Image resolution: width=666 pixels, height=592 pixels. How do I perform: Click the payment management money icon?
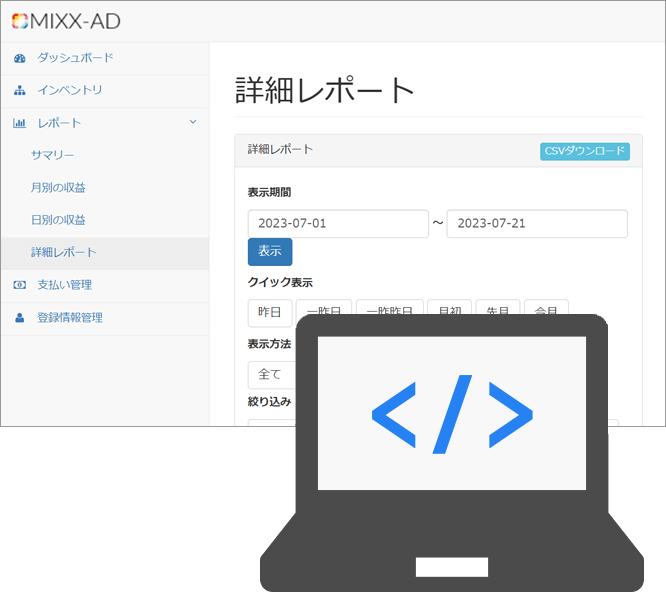point(19,285)
